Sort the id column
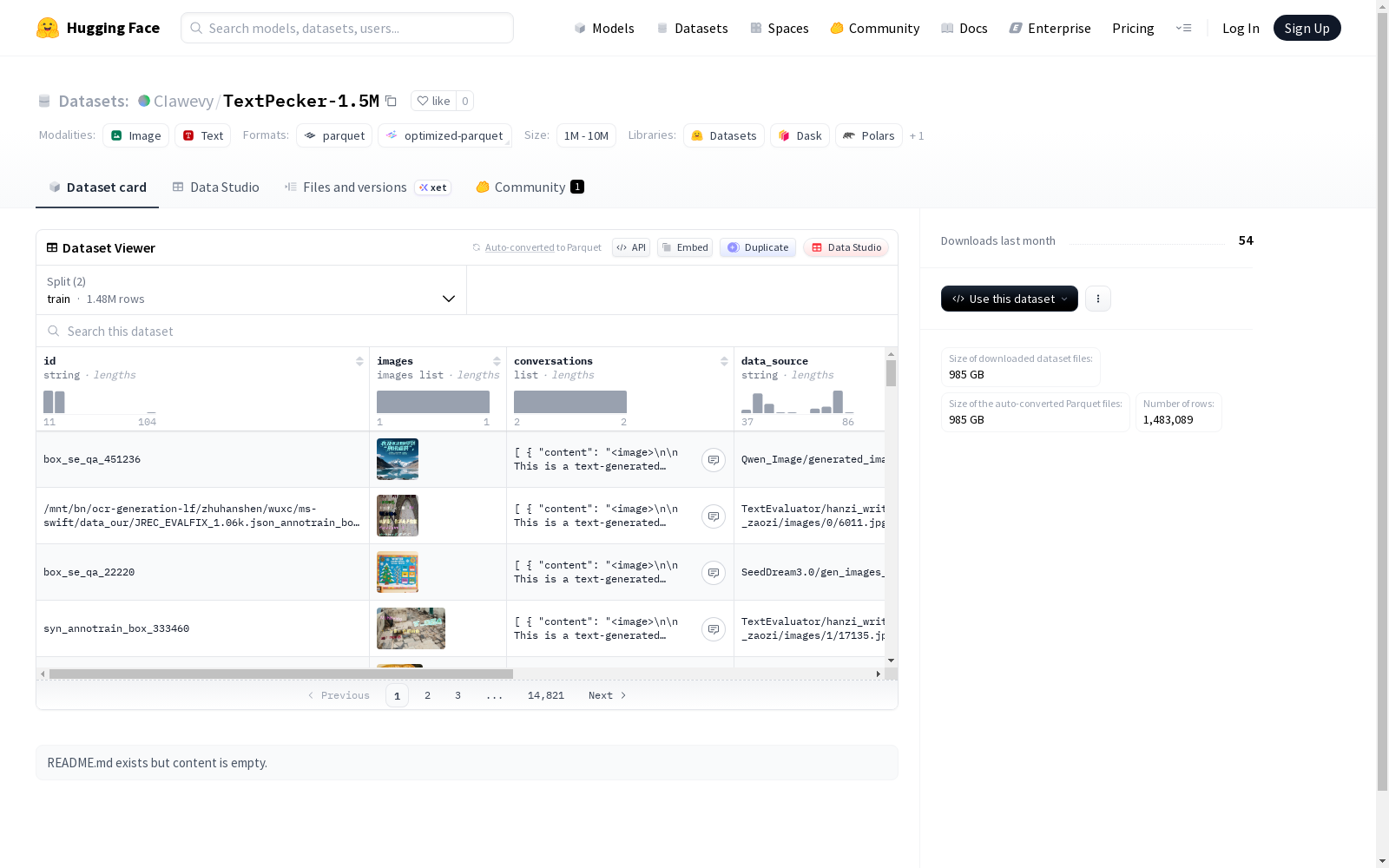This screenshot has width=1389, height=868. coord(359,361)
